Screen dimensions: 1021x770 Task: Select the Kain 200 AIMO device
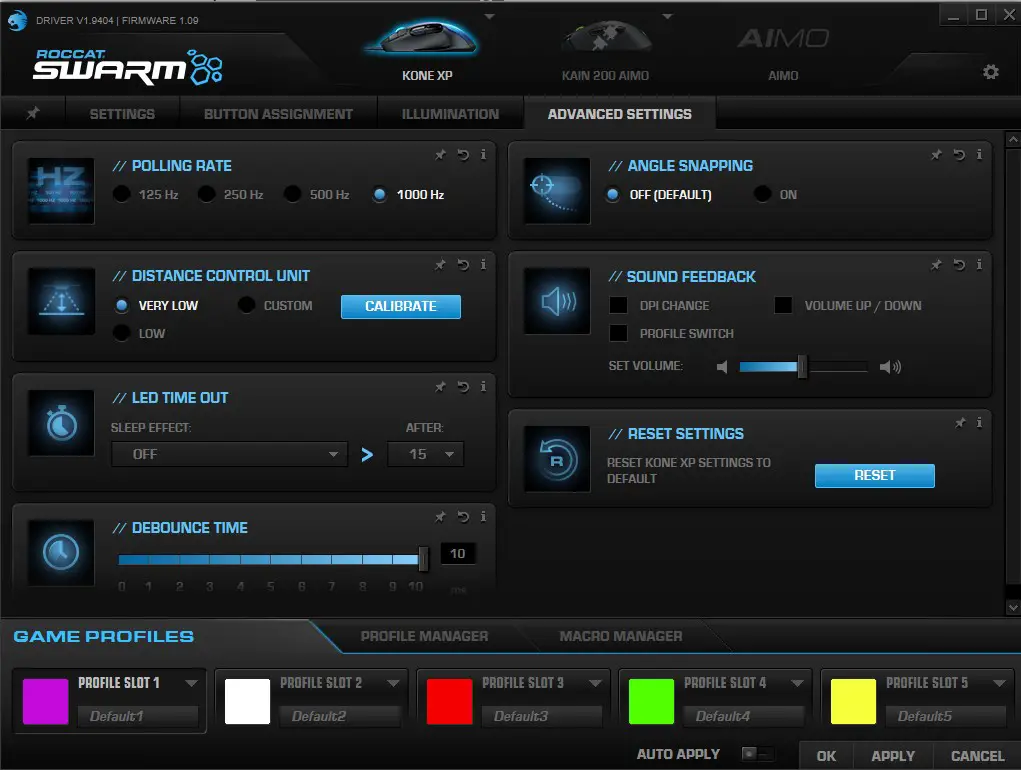pyautogui.click(x=606, y=51)
